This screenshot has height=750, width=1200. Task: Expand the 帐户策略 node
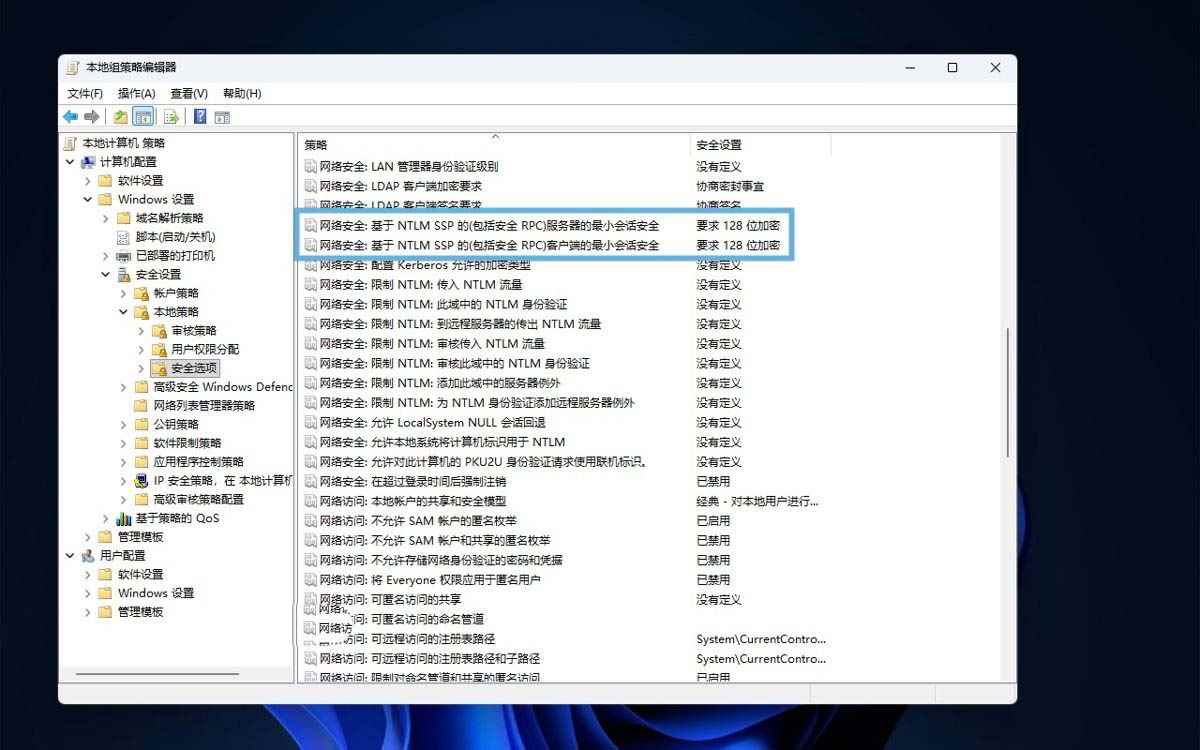coord(123,293)
